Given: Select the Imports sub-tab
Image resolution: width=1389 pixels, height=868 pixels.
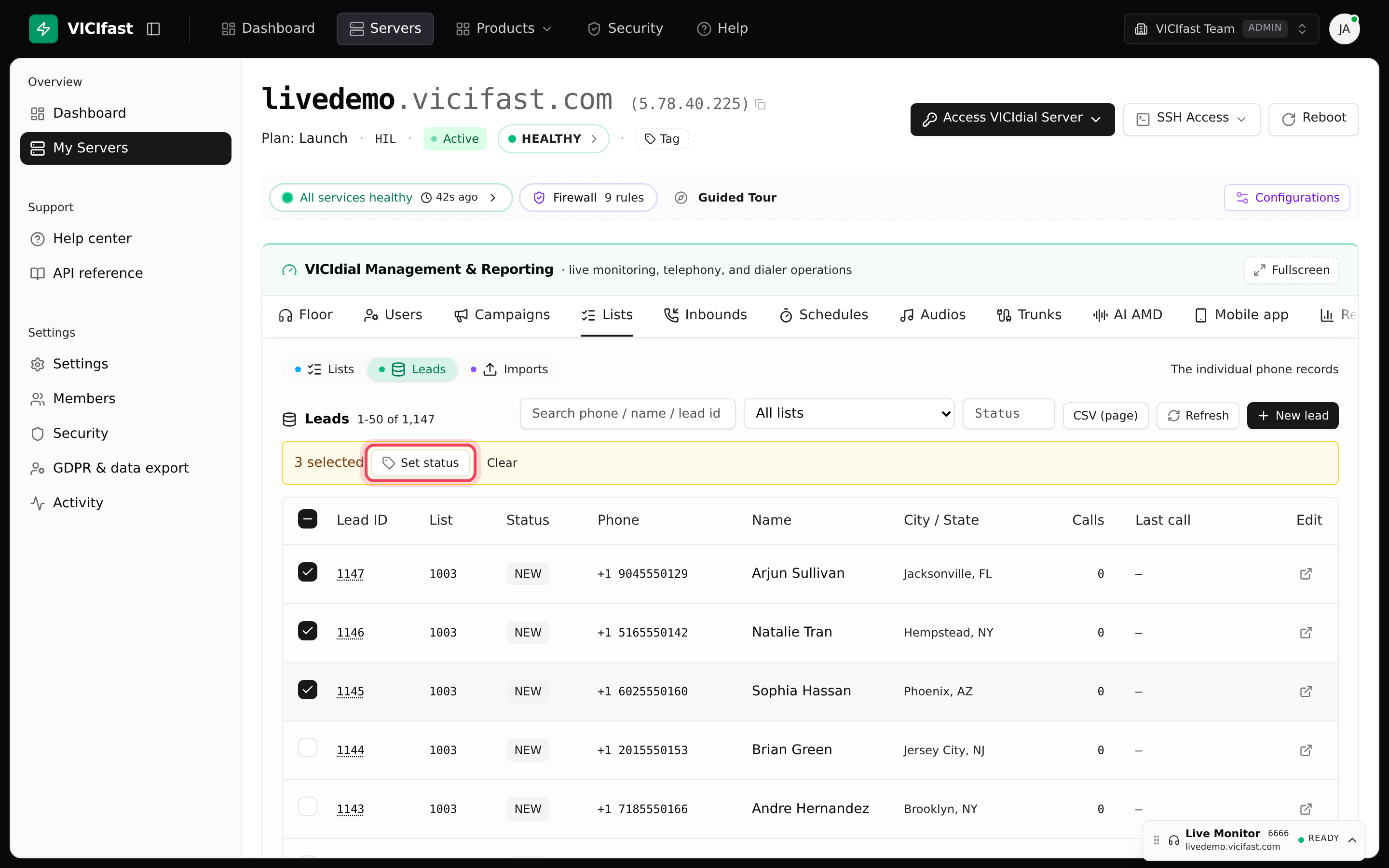Looking at the screenshot, I should (509, 369).
